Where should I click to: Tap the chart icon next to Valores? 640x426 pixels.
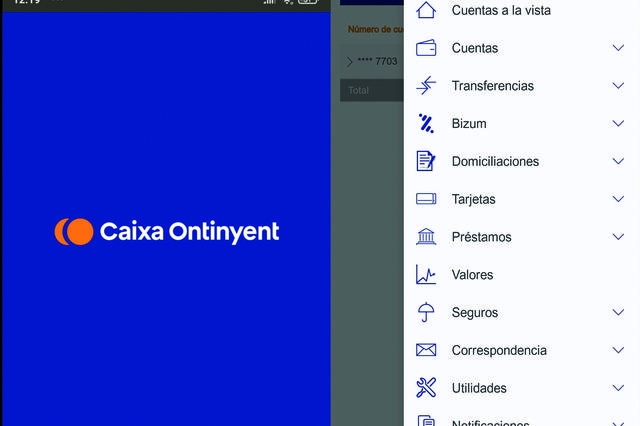426,274
